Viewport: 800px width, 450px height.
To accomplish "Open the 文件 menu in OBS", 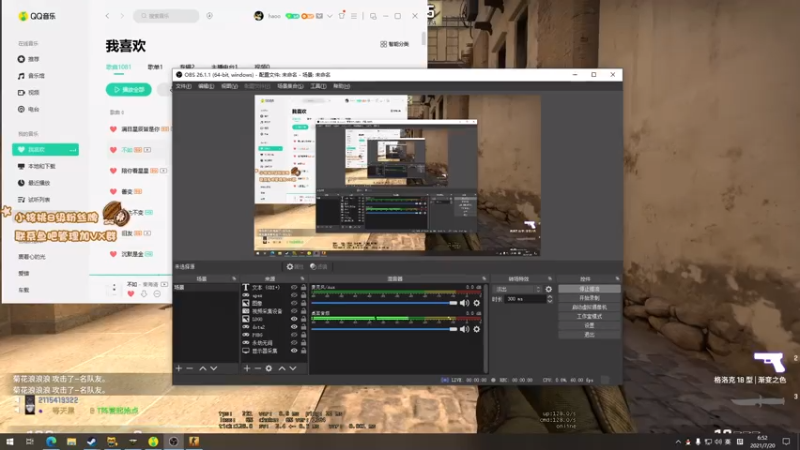I will [x=183, y=86].
